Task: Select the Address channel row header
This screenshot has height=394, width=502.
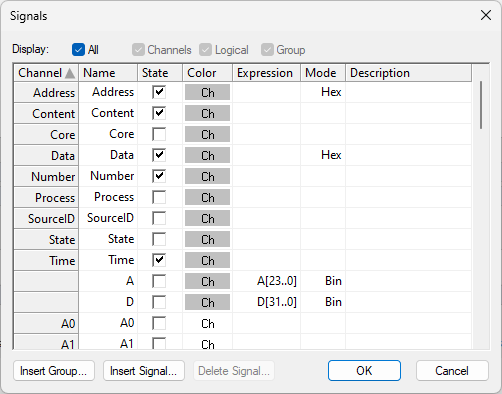Action: [x=46, y=92]
